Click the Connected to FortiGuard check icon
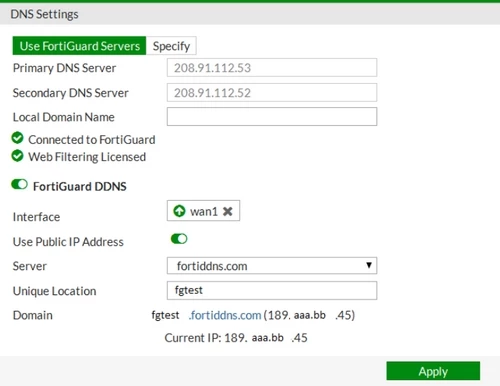Image resolution: width=500 pixels, height=386 pixels. (x=17, y=138)
